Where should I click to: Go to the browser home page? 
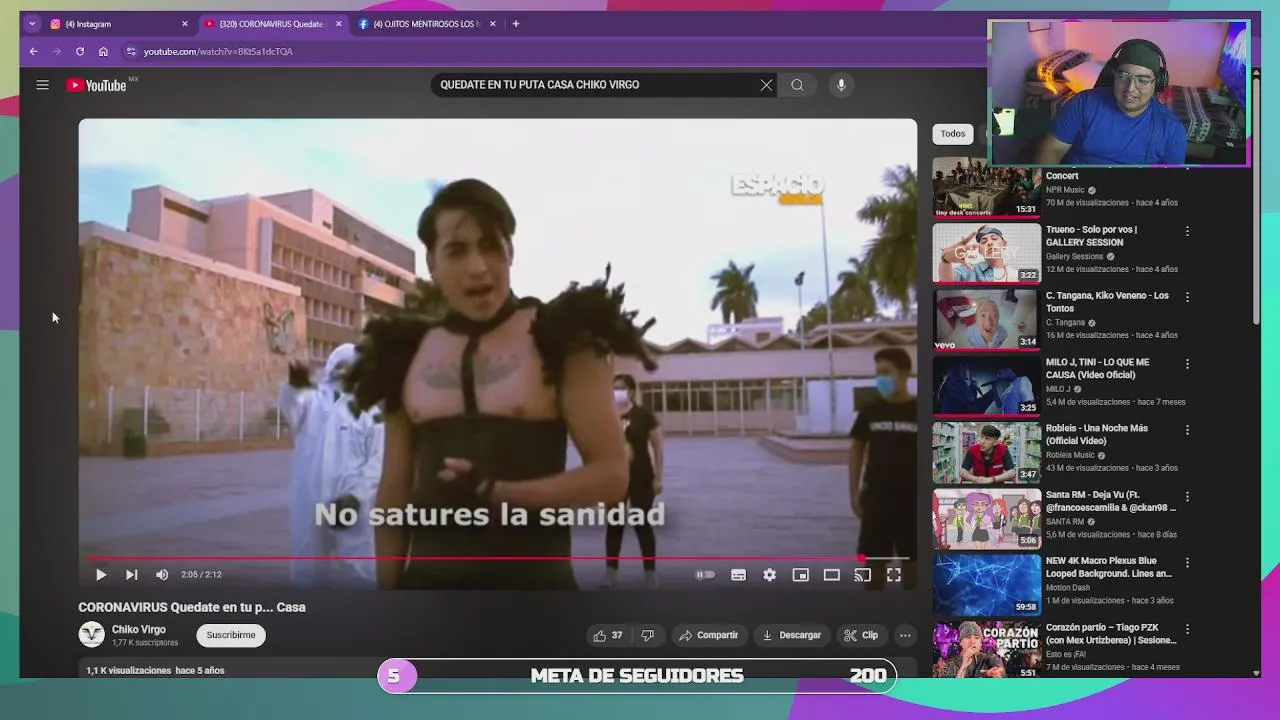103,51
